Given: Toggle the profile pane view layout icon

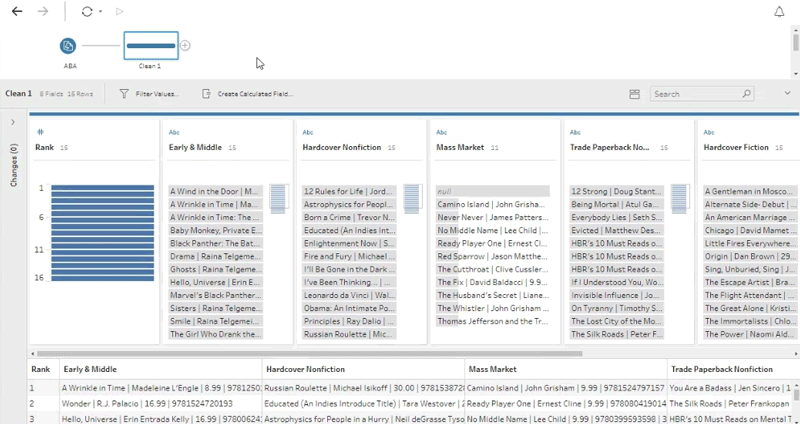Looking at the screenshot, I should pos(634,94).
